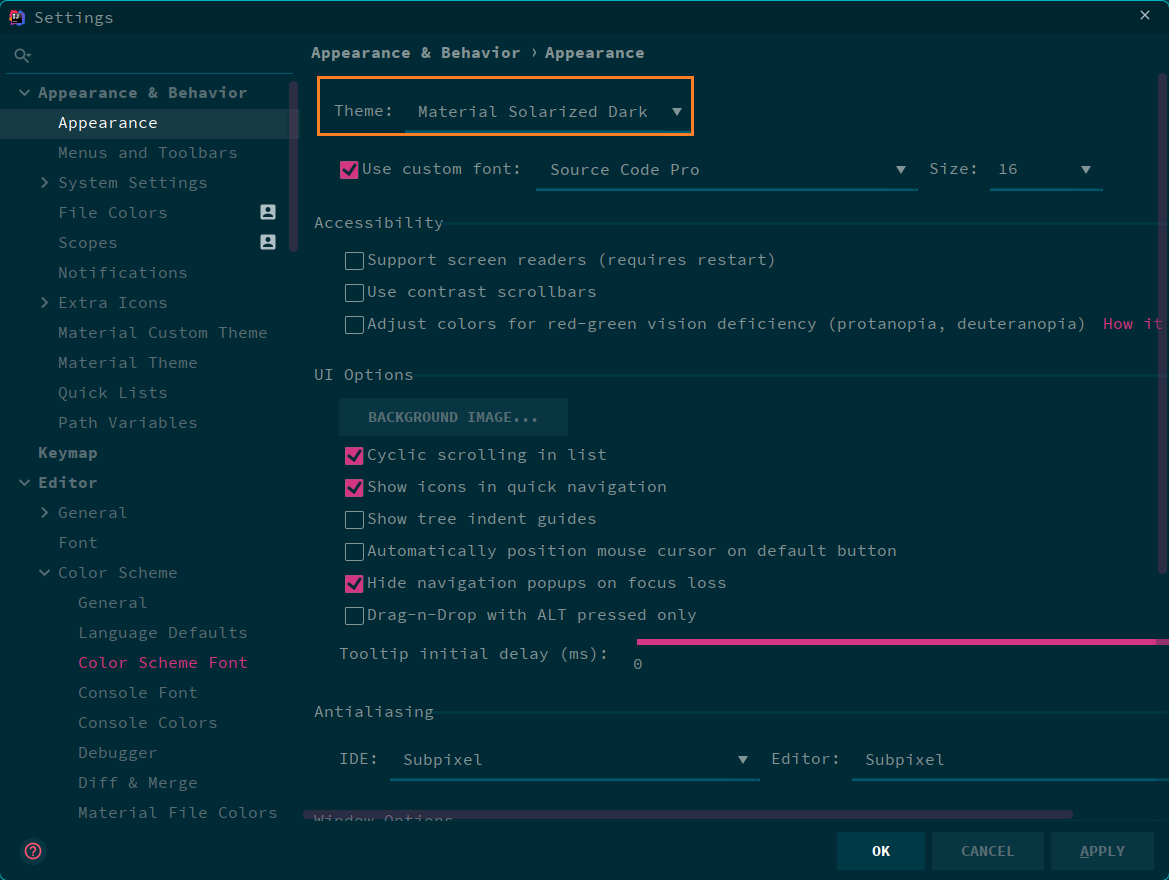Open Menus and Toolbars settings
Image resolution: width=1169 pixels, height=880 pixels.
pyautogui.click(x=148, y=153)
